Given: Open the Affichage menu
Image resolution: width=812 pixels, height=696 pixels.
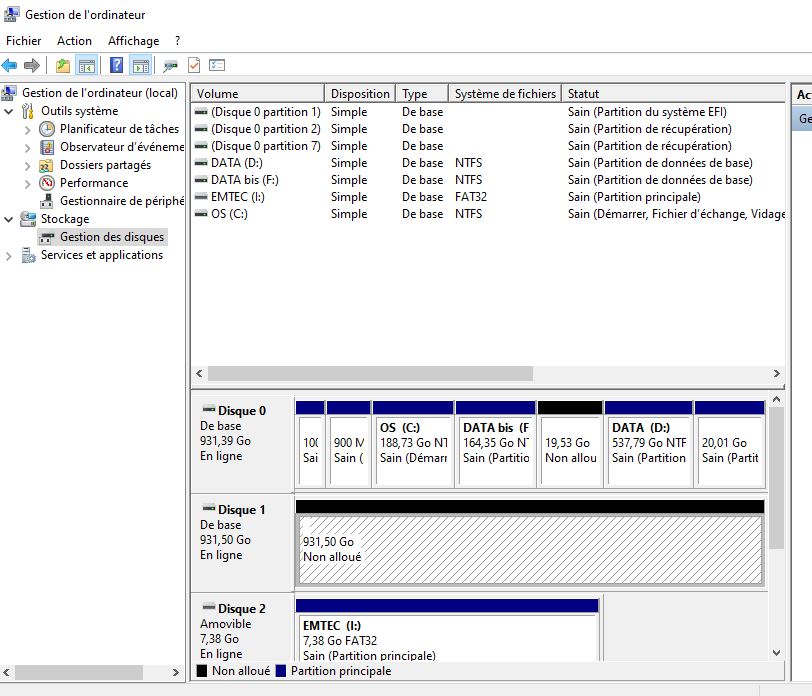Looking at the screenshot, I should 133,41.
